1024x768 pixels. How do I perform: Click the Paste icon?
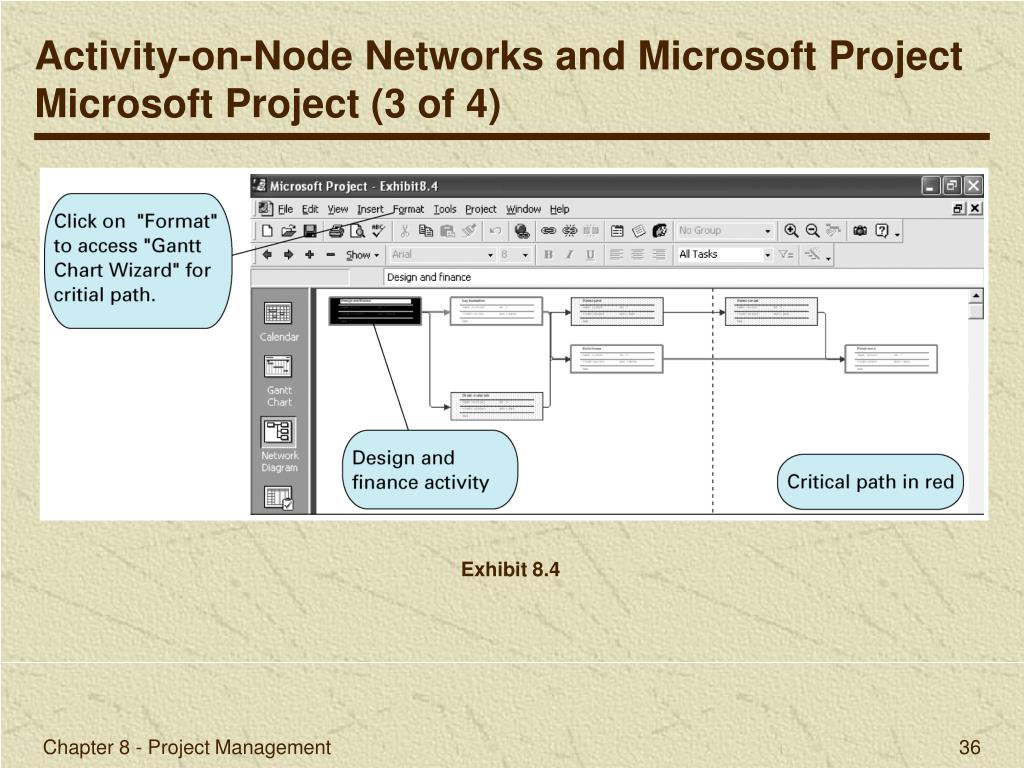point(447,231)
